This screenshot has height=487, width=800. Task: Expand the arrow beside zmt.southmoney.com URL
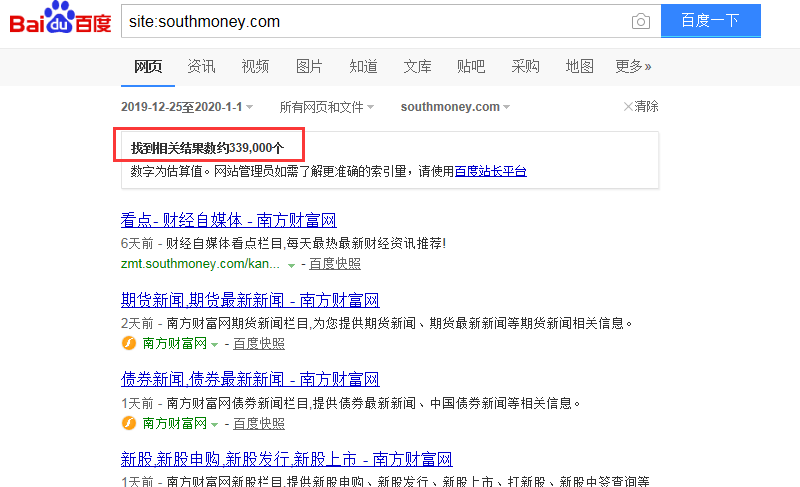(x=291, y=265)
